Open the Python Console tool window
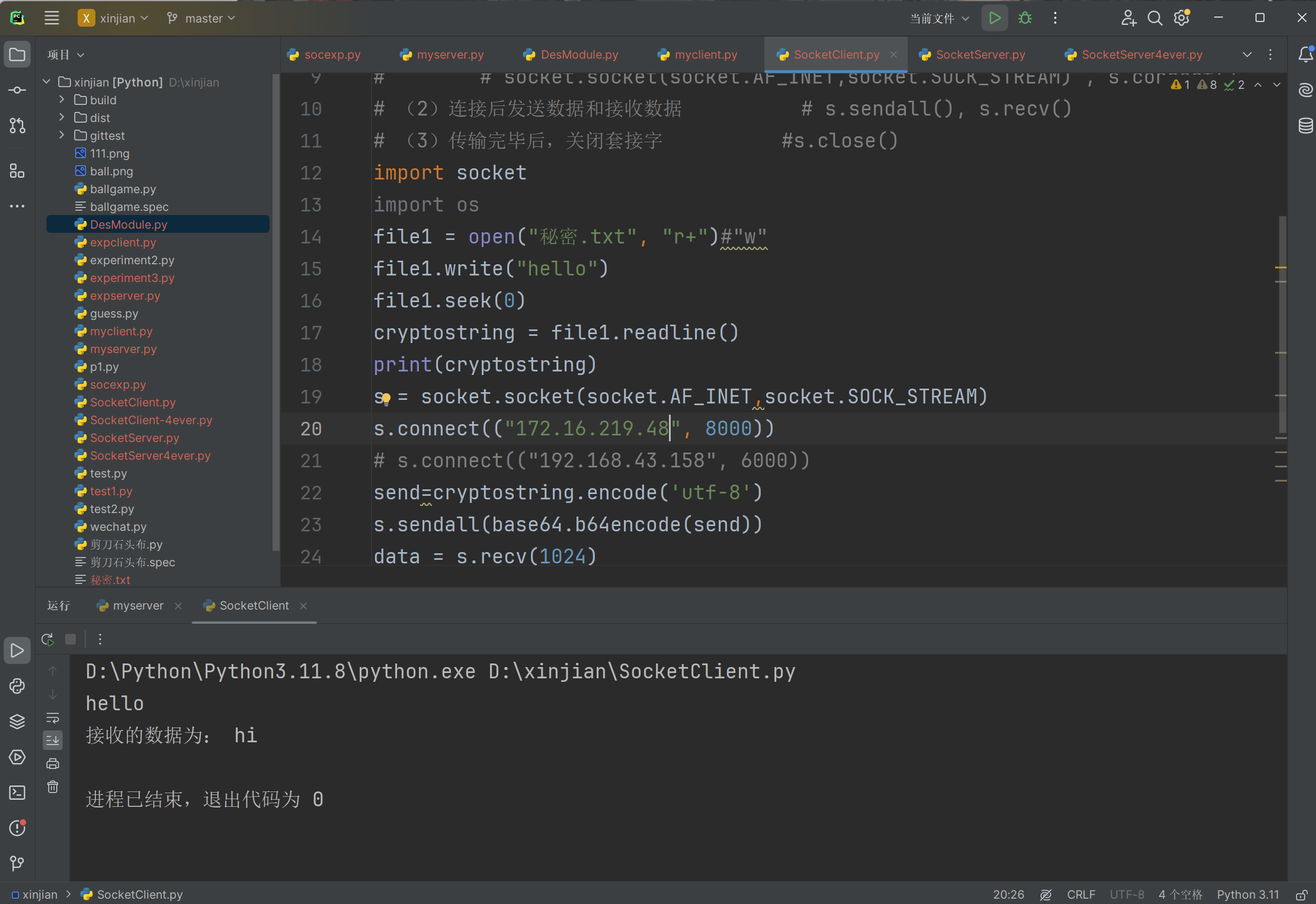 click(17, 686)
